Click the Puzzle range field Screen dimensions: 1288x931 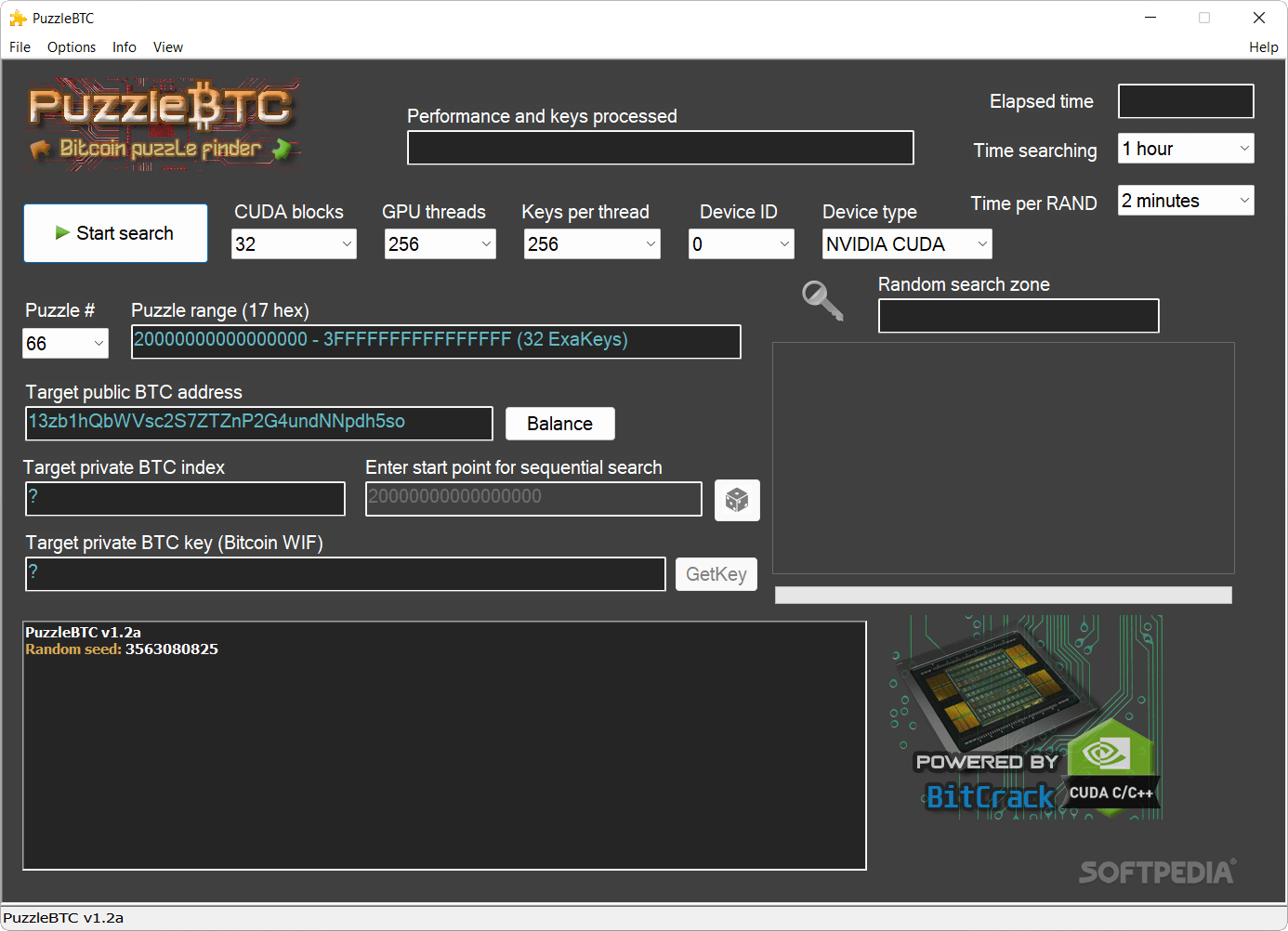point(436,342)
